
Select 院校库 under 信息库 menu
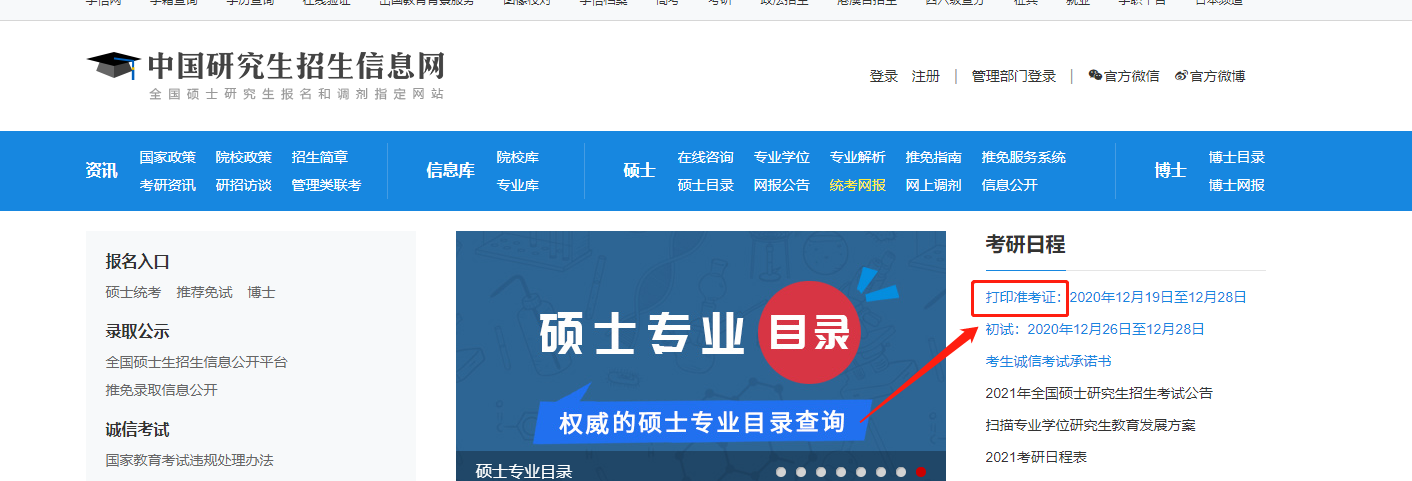[x=517, y=157]
